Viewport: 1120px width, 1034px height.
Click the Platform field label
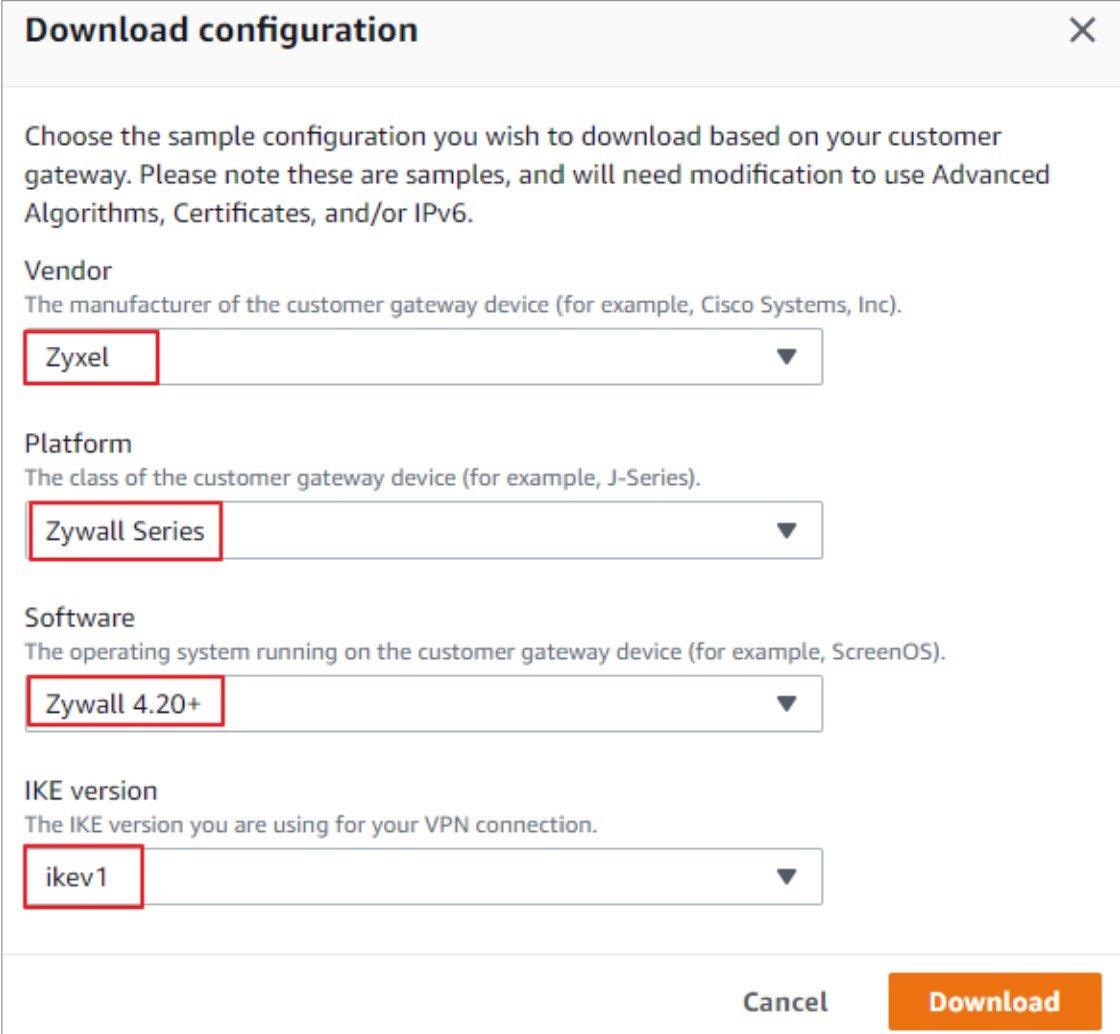(x=78, y=444)
